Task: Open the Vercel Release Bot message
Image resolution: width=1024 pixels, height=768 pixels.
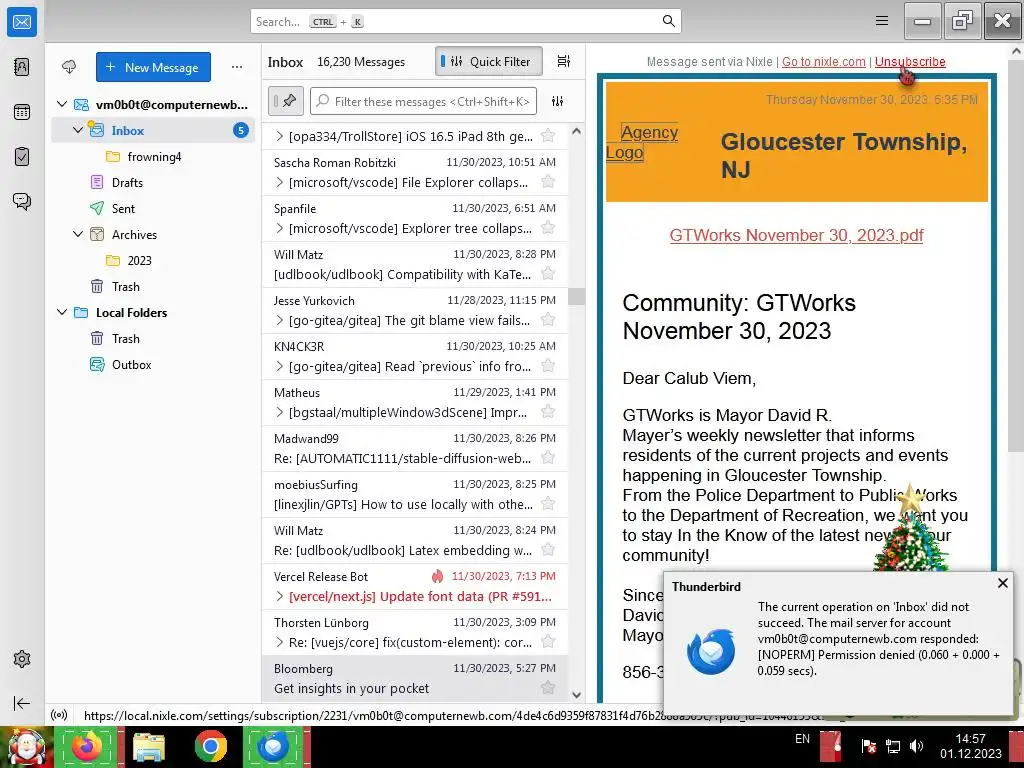Action: (415, 586)
